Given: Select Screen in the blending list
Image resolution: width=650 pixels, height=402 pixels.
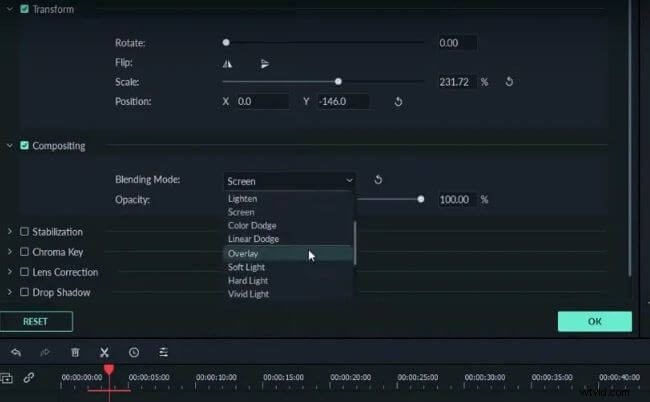Looking at the screenshot, I should tap(288, 212).
